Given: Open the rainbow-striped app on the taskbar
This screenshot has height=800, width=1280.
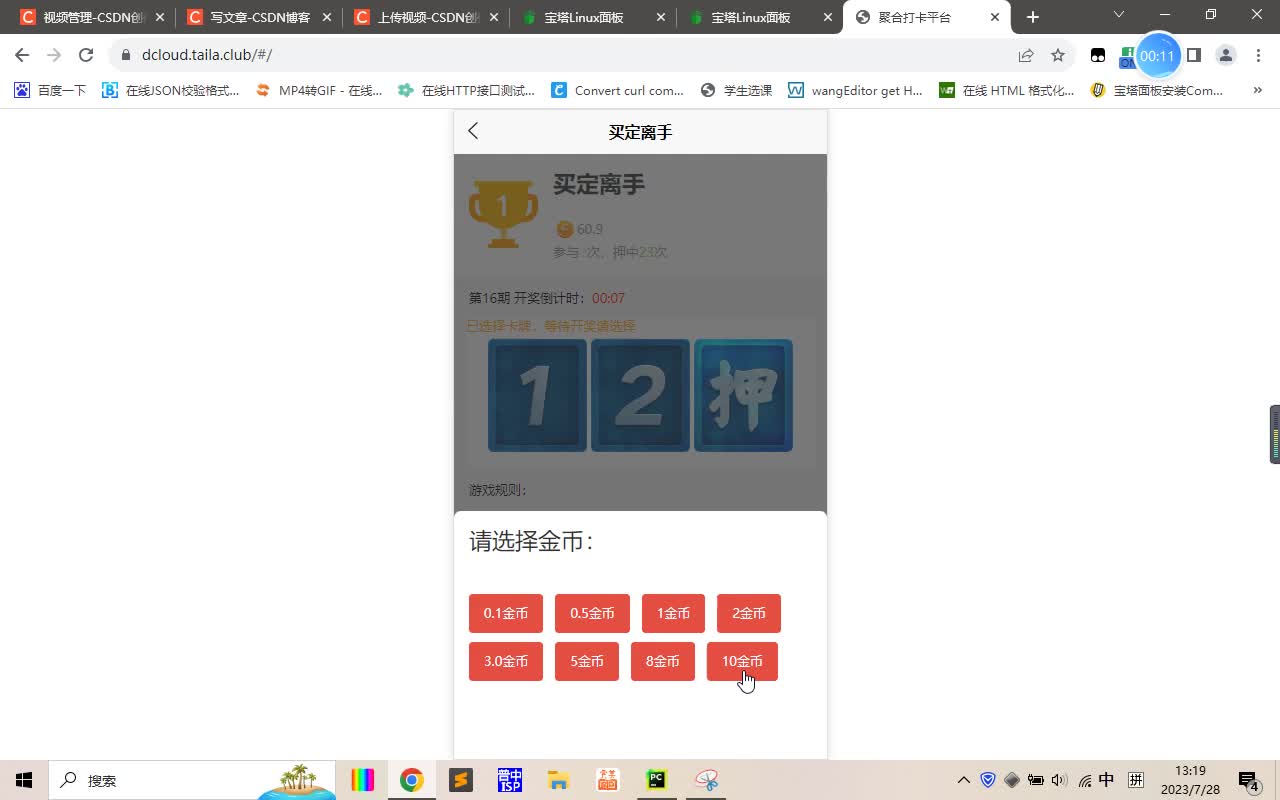Looking at the screenshot, I should pyautogui.click(x=363, y=780).
